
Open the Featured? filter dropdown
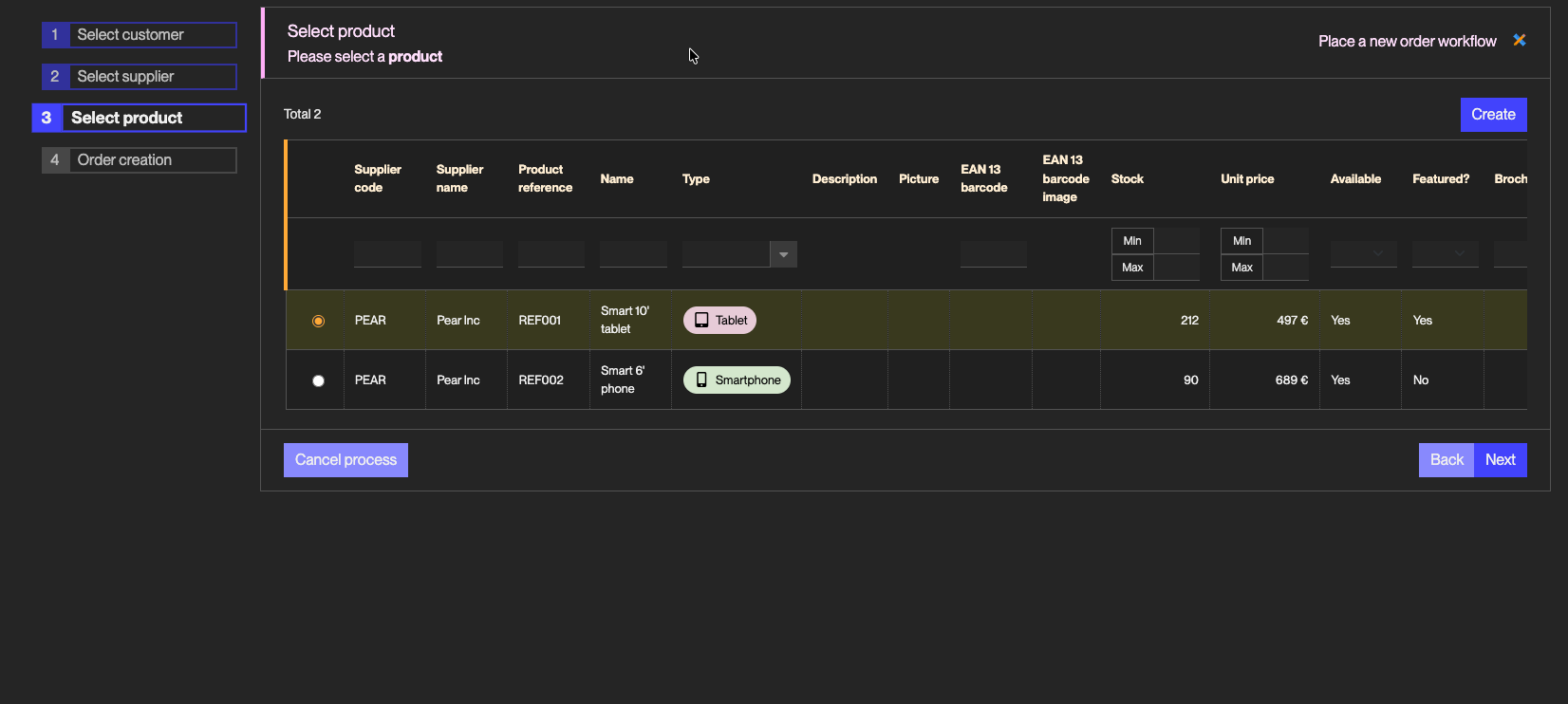(x=1445, y=254)
